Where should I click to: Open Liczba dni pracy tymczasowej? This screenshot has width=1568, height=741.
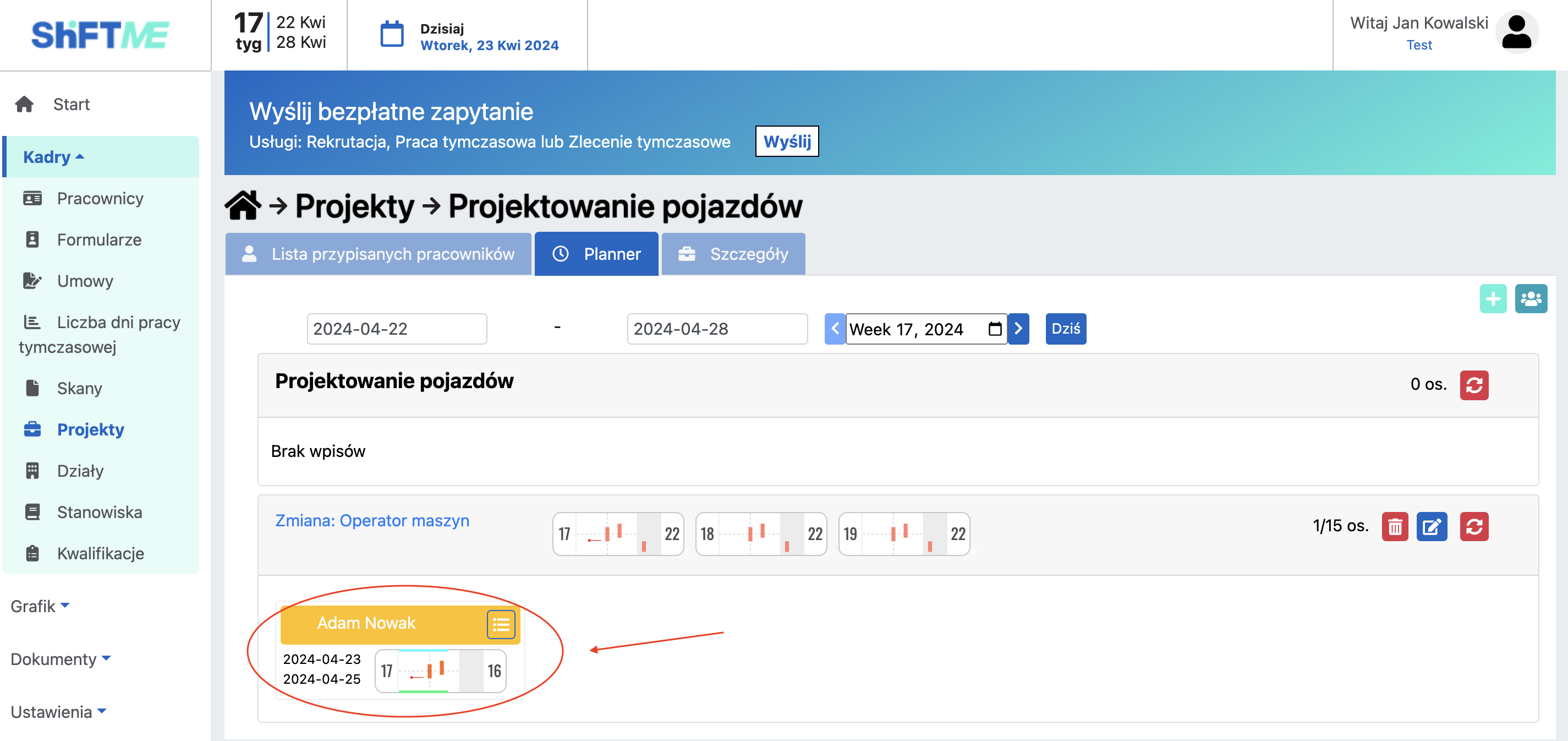coord(100,334)
